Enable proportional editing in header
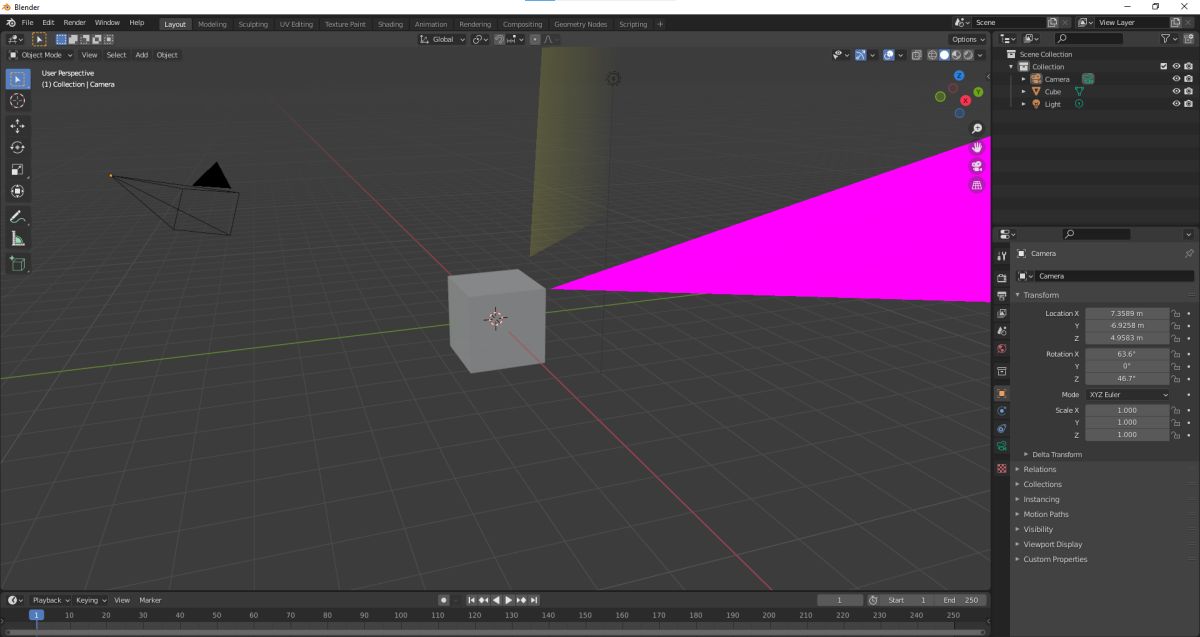The width and height of the screenshot is (1200, 637). 535,39
